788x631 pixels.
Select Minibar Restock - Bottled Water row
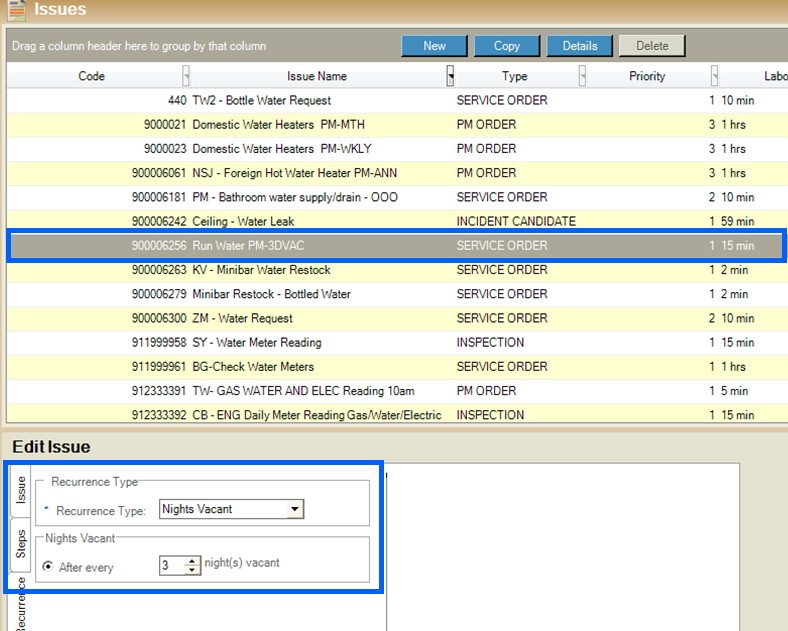[397, 294]
